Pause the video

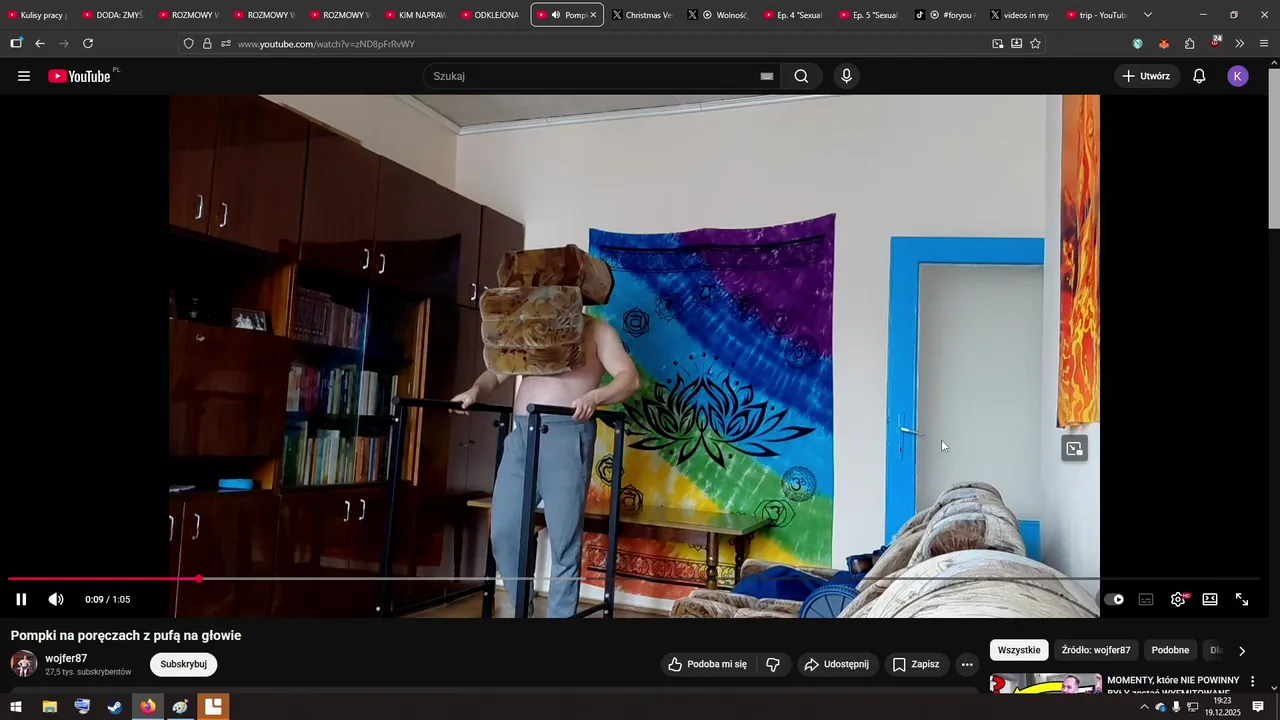pos(21,599)
